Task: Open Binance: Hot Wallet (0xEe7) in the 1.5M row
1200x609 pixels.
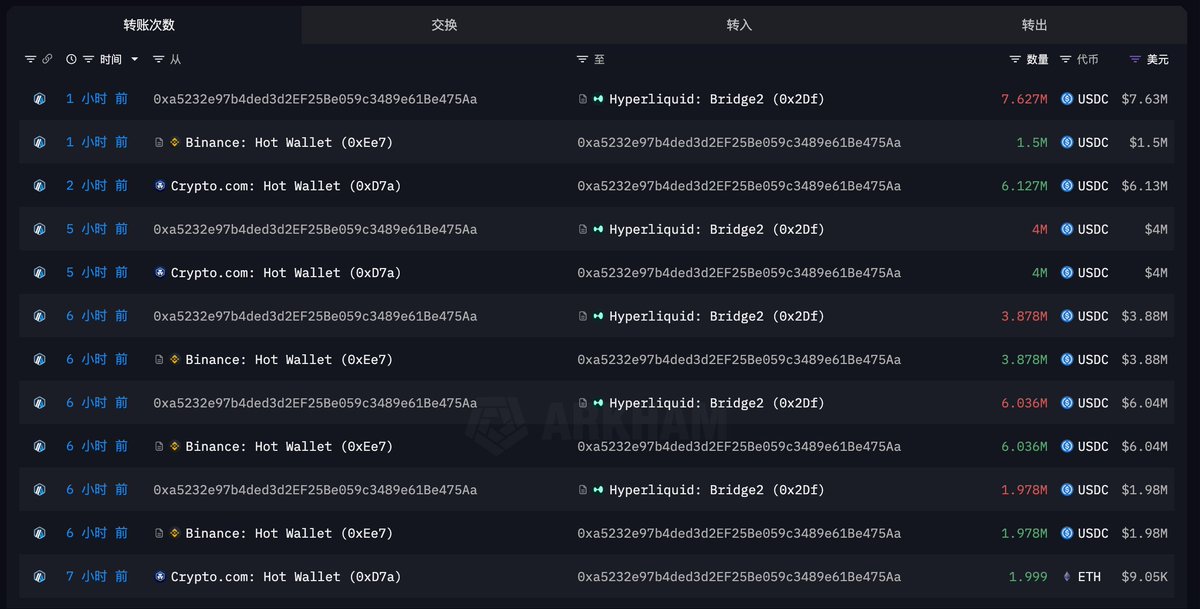Action: [289, 143]
